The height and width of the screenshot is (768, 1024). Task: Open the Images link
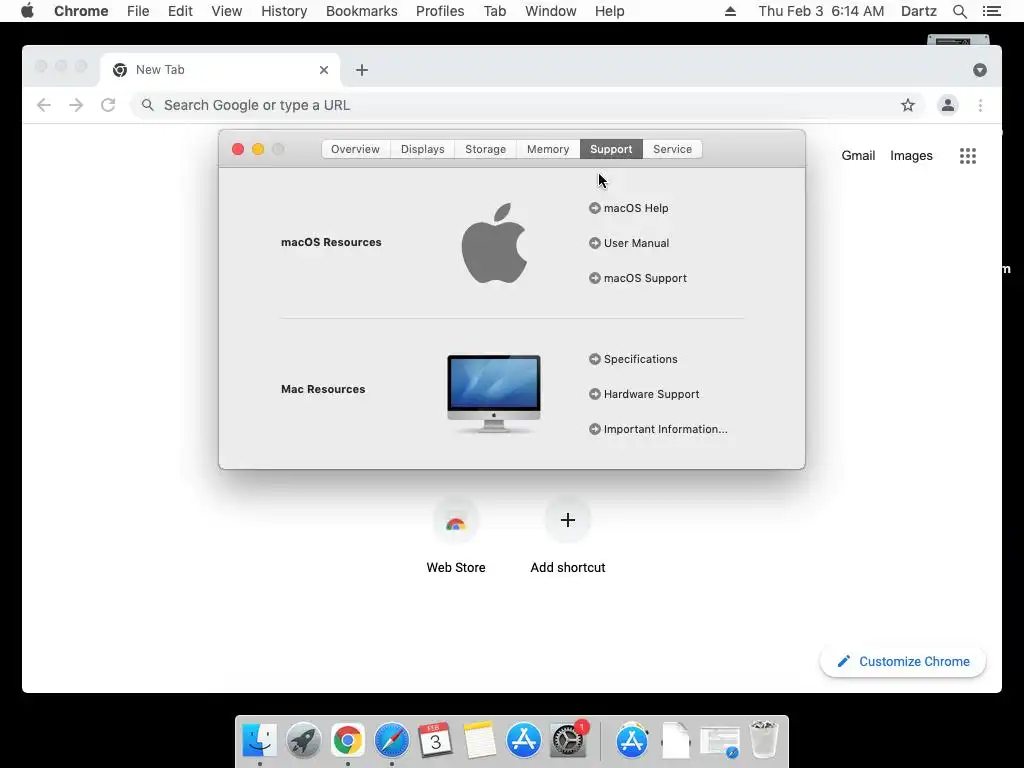(x=911, y=155)
